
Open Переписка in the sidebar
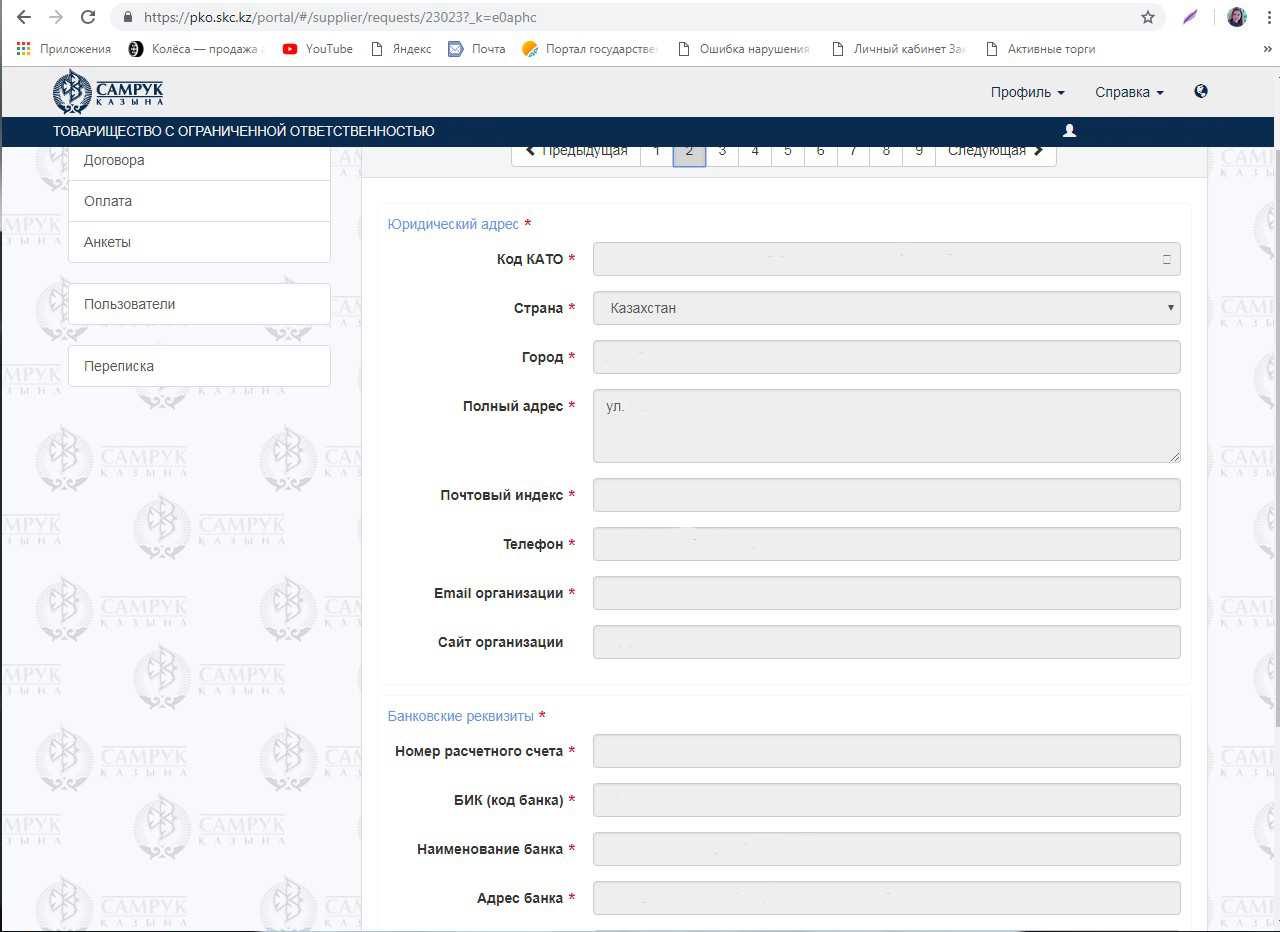[x=199, y=366]
